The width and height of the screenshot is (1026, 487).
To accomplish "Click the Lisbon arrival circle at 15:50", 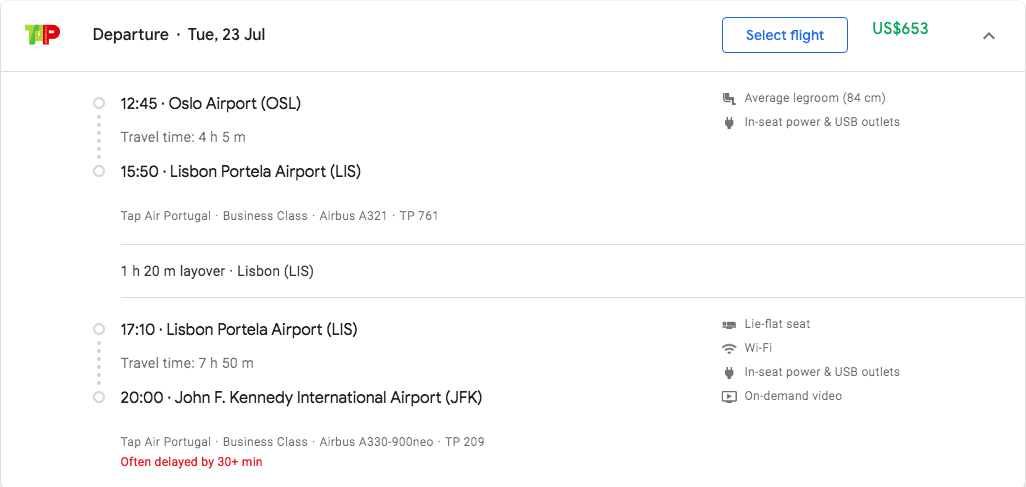I will click(x=99, y=171).
